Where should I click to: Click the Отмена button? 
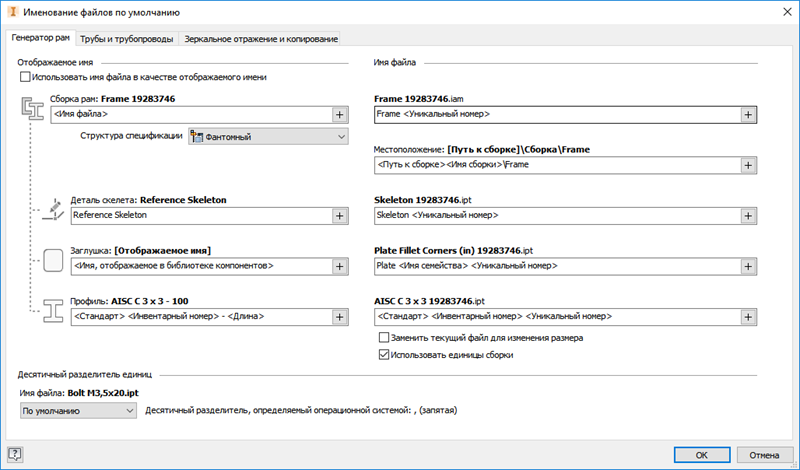[x=764, y=455]
